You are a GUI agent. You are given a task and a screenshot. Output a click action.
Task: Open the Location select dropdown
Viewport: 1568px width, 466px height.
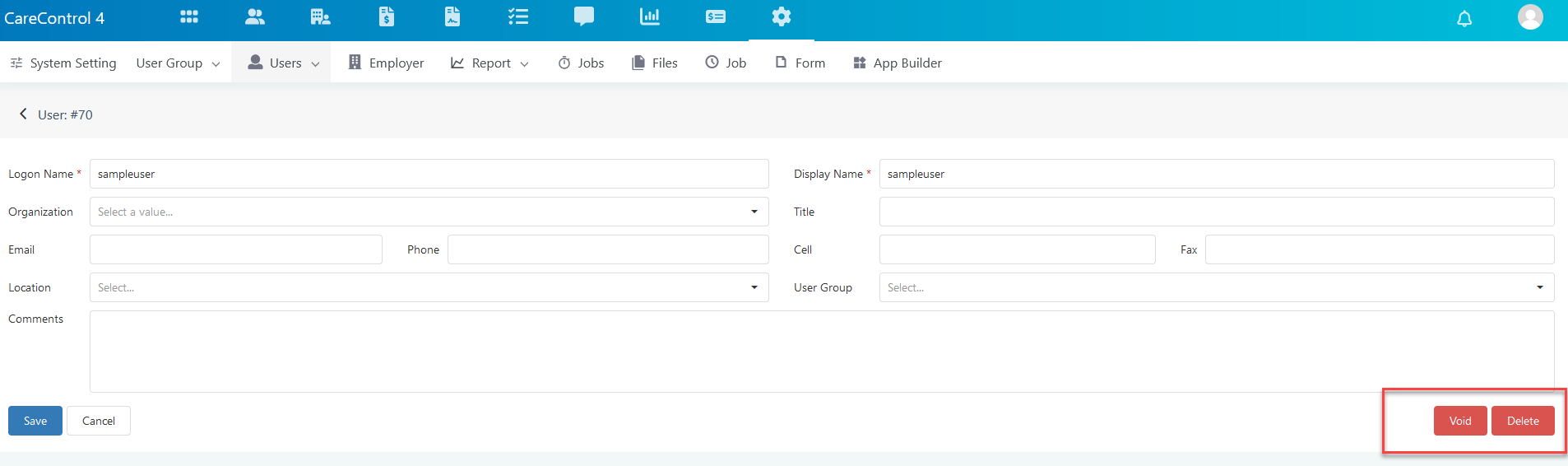pyautogui.click(x=429, y=287)
